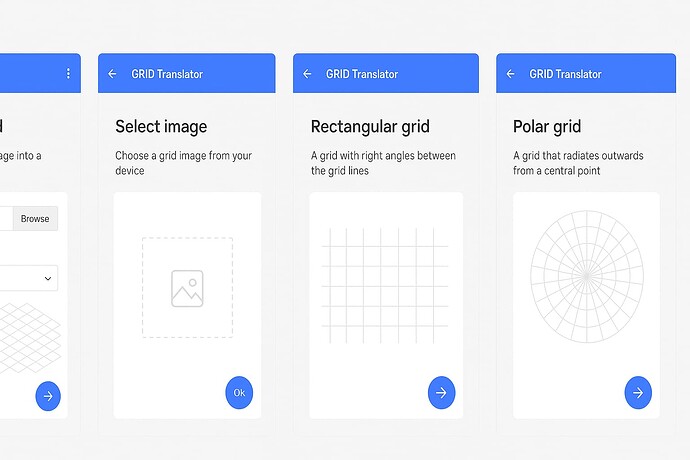Click GRID Translator title on Select image screen
The width and height of the screenshot is (690, 460).
(x=167, y=74)
